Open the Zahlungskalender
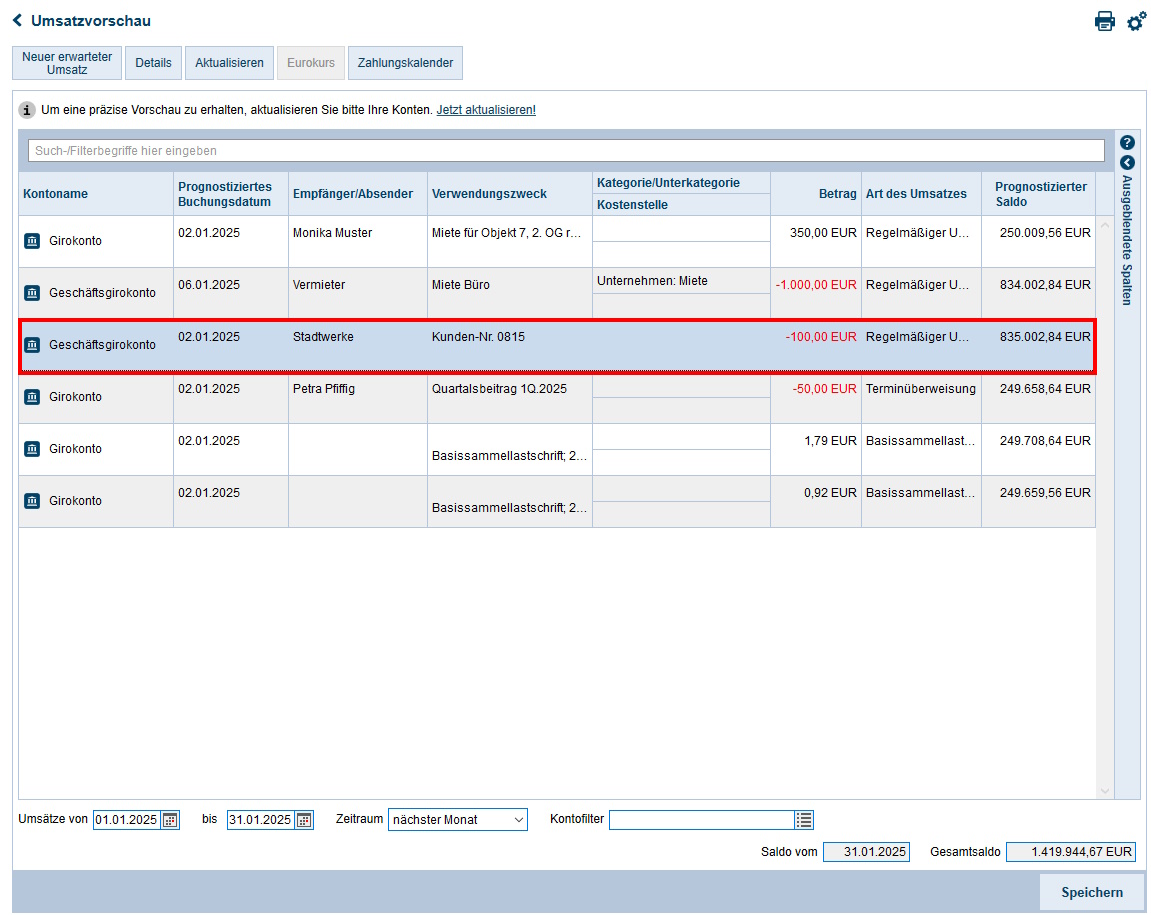Image resolution: width=1151 pixels, height=915 pixels. coord(405,63)
